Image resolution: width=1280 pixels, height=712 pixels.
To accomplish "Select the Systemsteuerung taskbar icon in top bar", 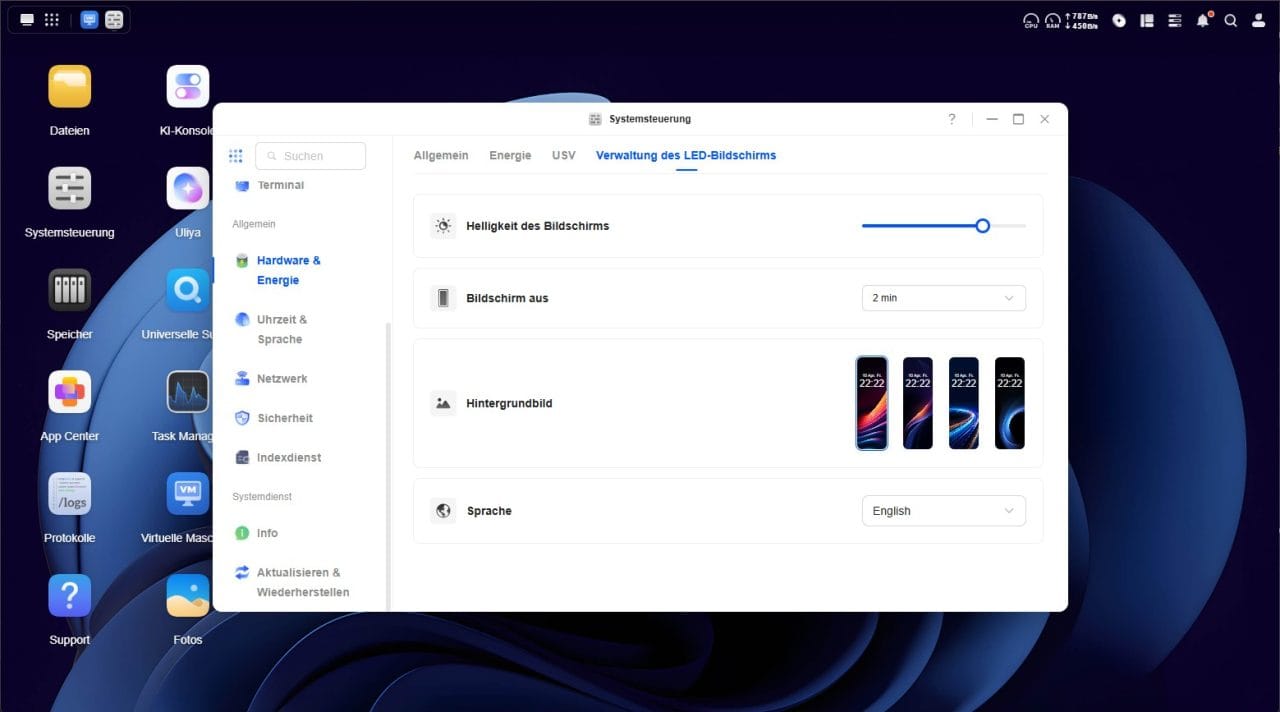I will tap(114, 20).
